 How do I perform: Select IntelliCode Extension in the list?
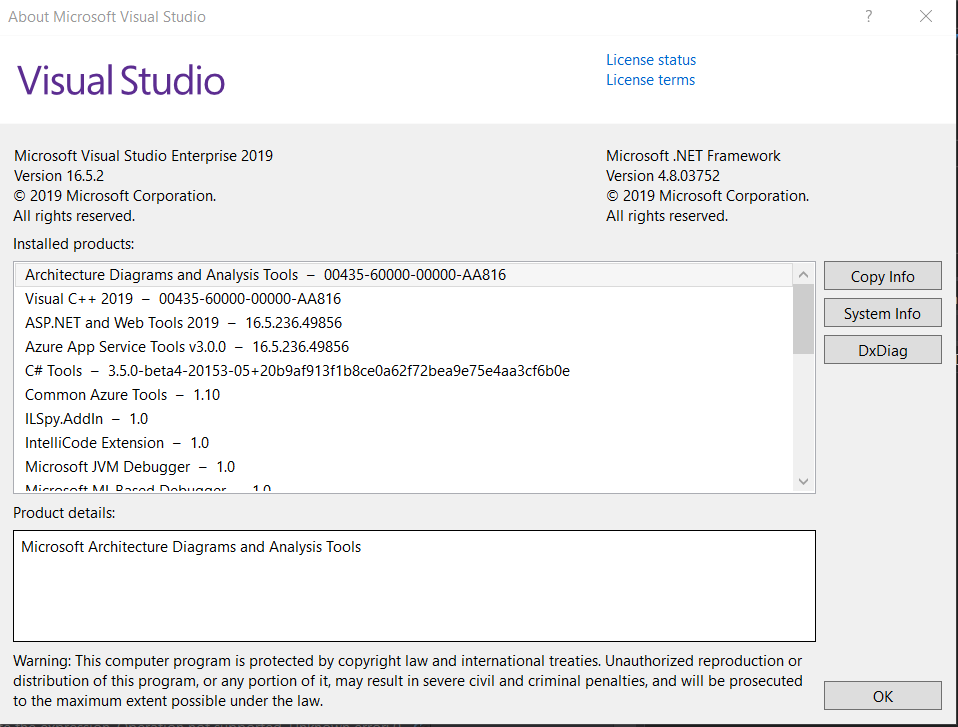[404, 442]
